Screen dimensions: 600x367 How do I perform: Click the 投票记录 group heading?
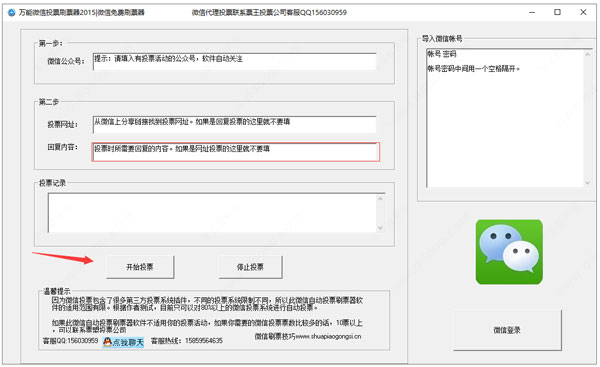[x=52, y=183]
